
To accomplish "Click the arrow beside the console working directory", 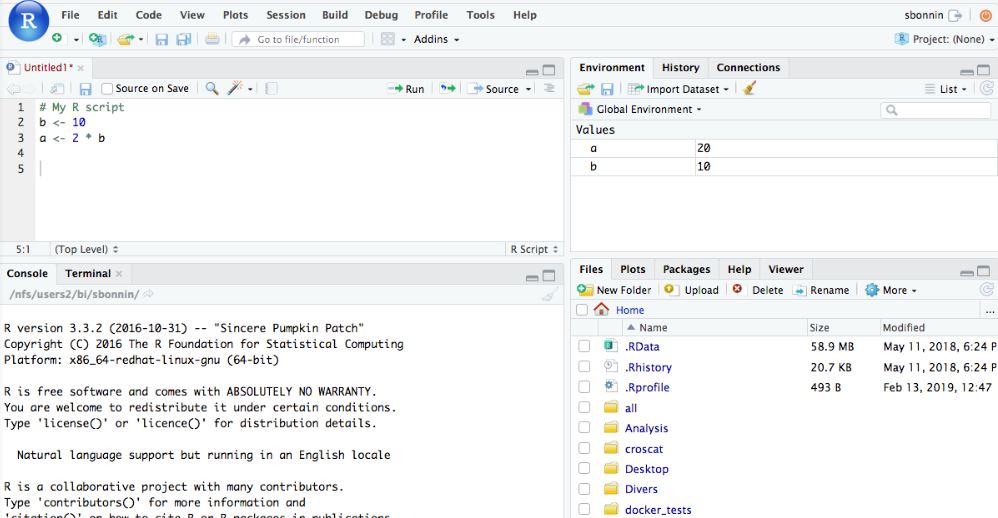I will coord(148,294).
